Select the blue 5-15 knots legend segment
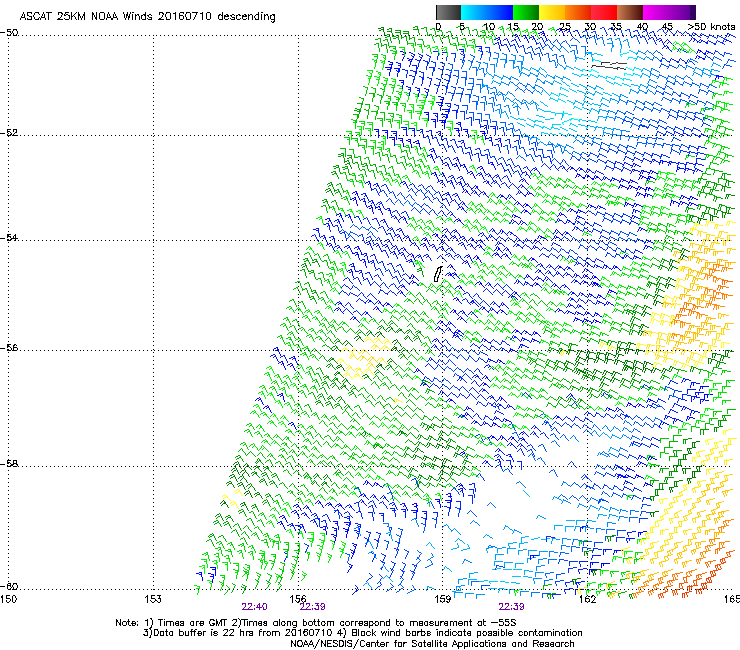 (487, 12)
